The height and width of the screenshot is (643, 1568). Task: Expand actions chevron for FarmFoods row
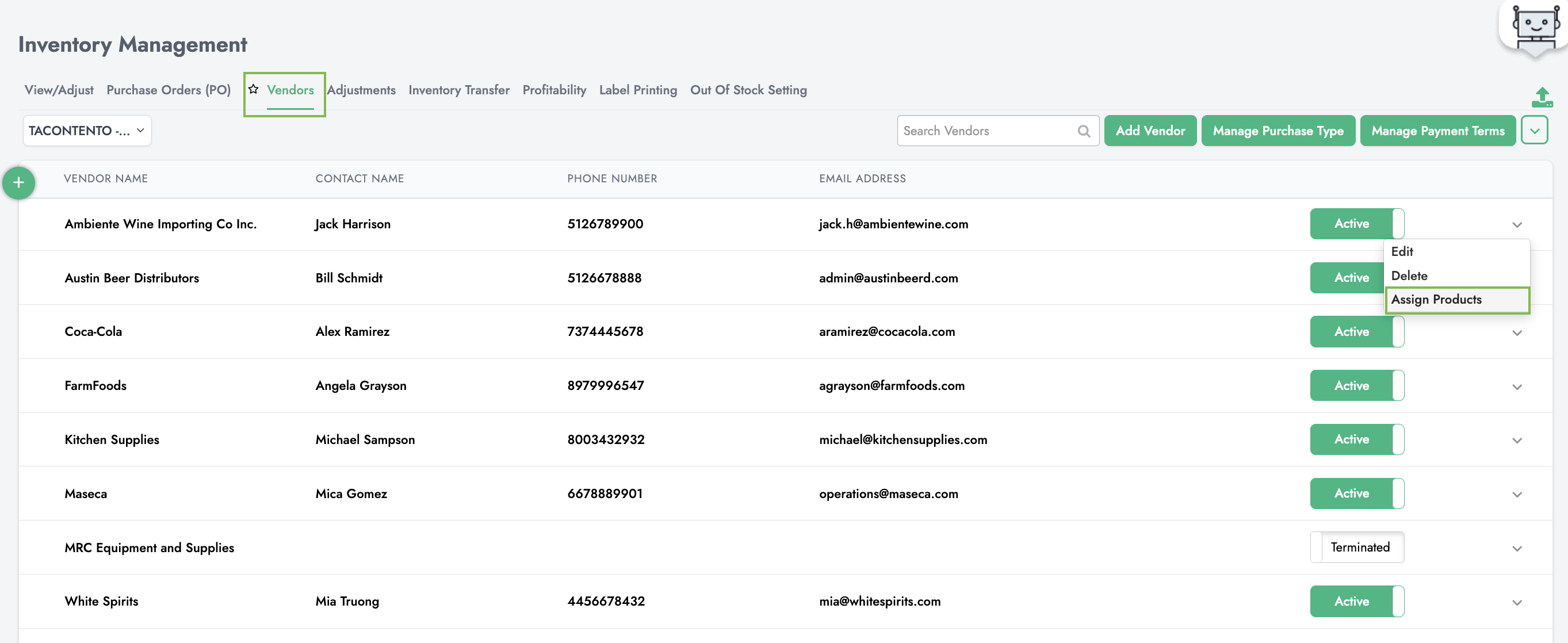[1517, 386]
